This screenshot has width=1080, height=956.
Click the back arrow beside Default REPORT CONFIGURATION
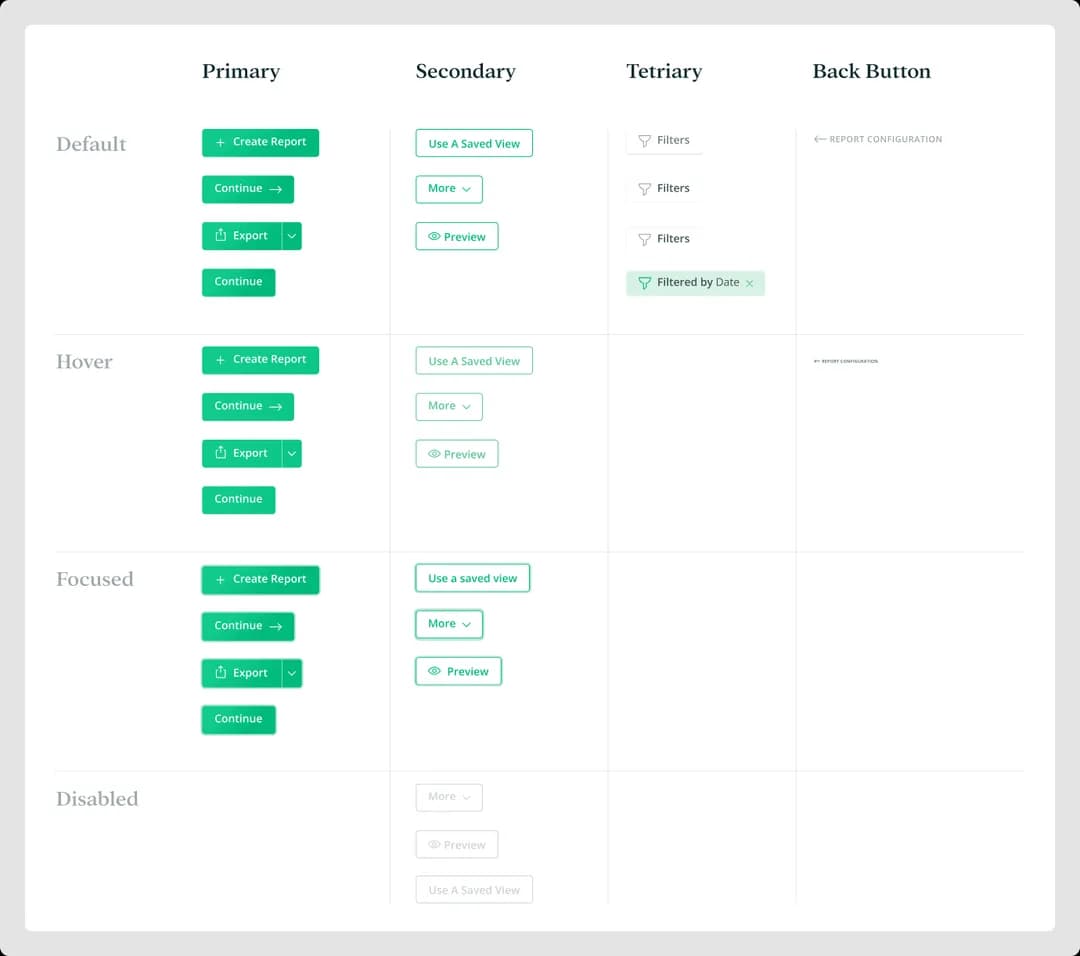820,139
